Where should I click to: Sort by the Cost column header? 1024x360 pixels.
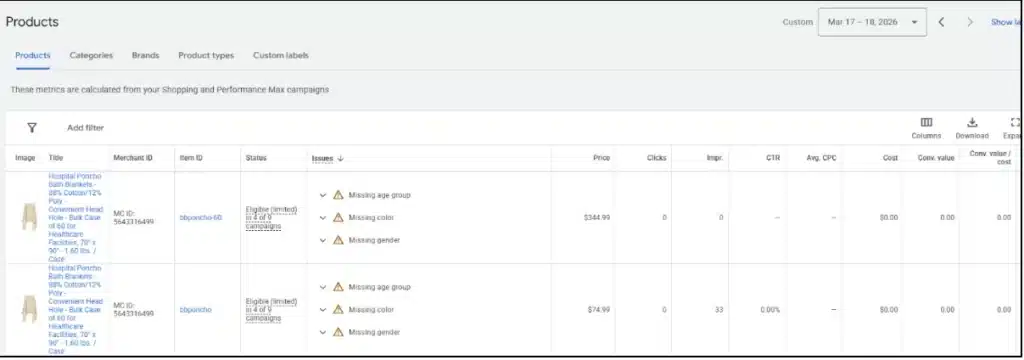[x=890, y=158]
